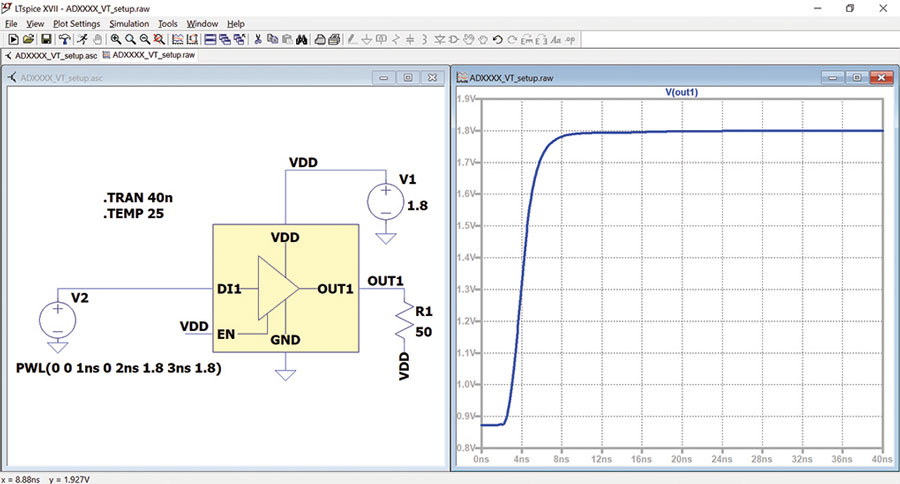
Task: Maximize the schematic sub-window
Action: (x=408, y=78)
